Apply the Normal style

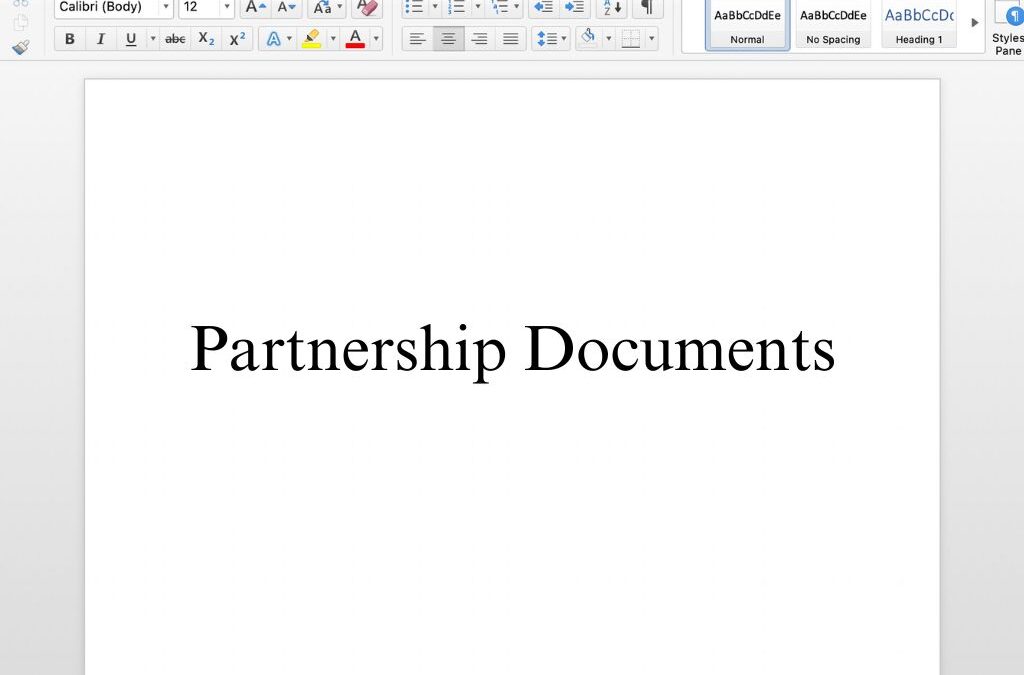747,24
